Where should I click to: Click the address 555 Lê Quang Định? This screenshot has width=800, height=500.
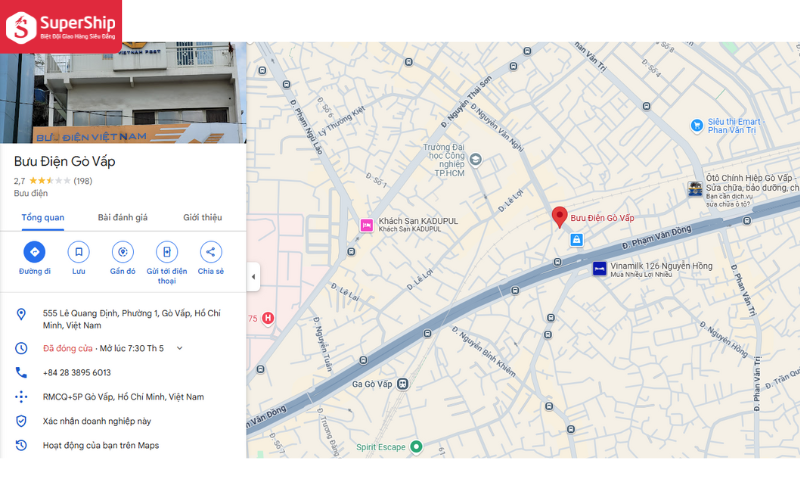click(x=132, y=319)
